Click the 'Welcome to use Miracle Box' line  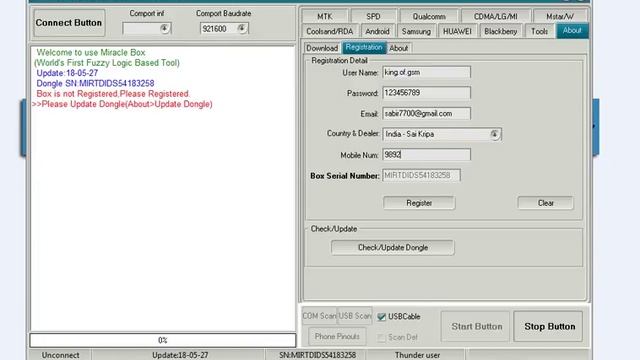[x=91, y=53]
